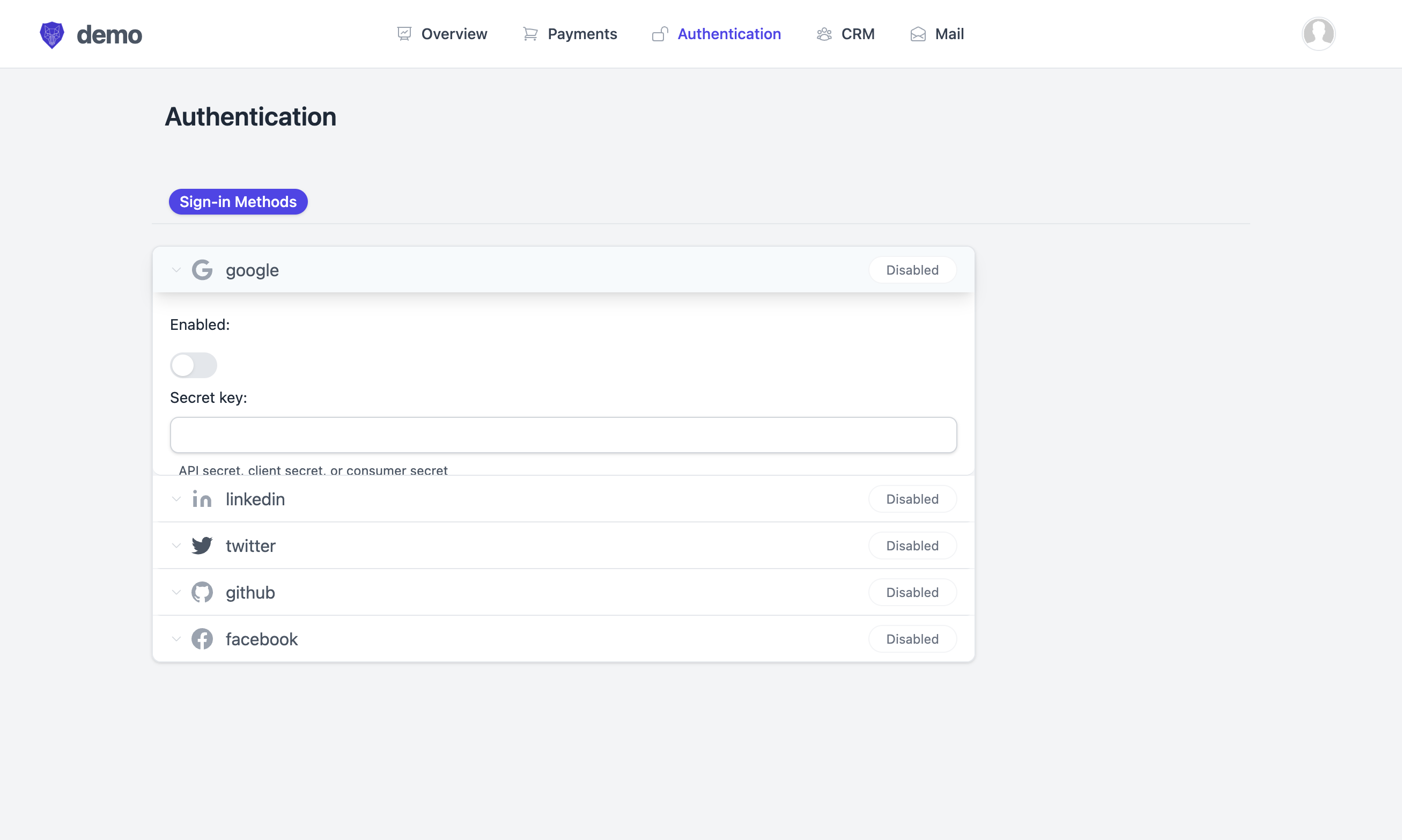This screenshot has width=1402, height=840.
Task: Collapse the google panel chevron
Action: (176, 270)
